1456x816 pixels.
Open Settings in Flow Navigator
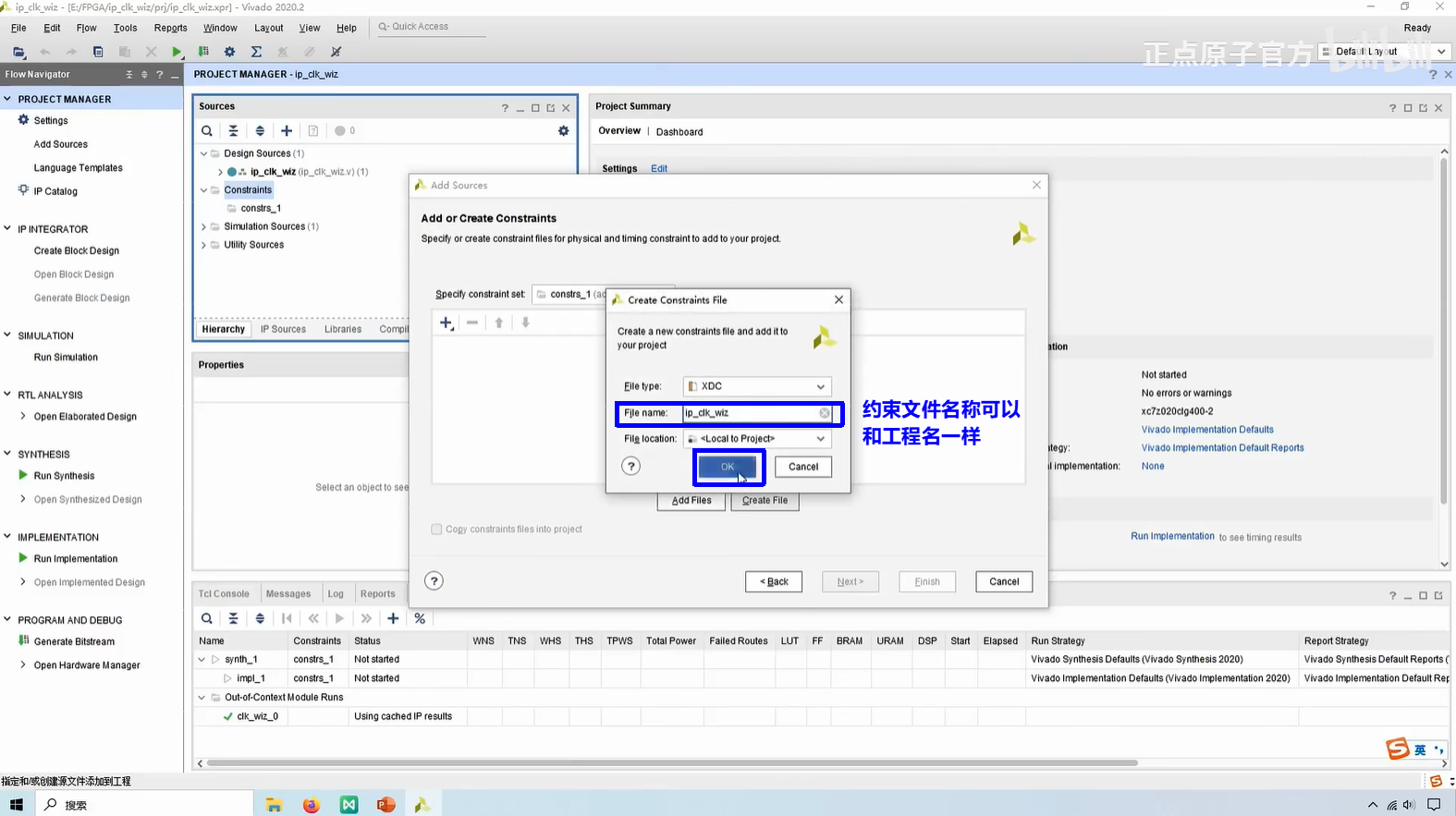click(x=51, y=120)
